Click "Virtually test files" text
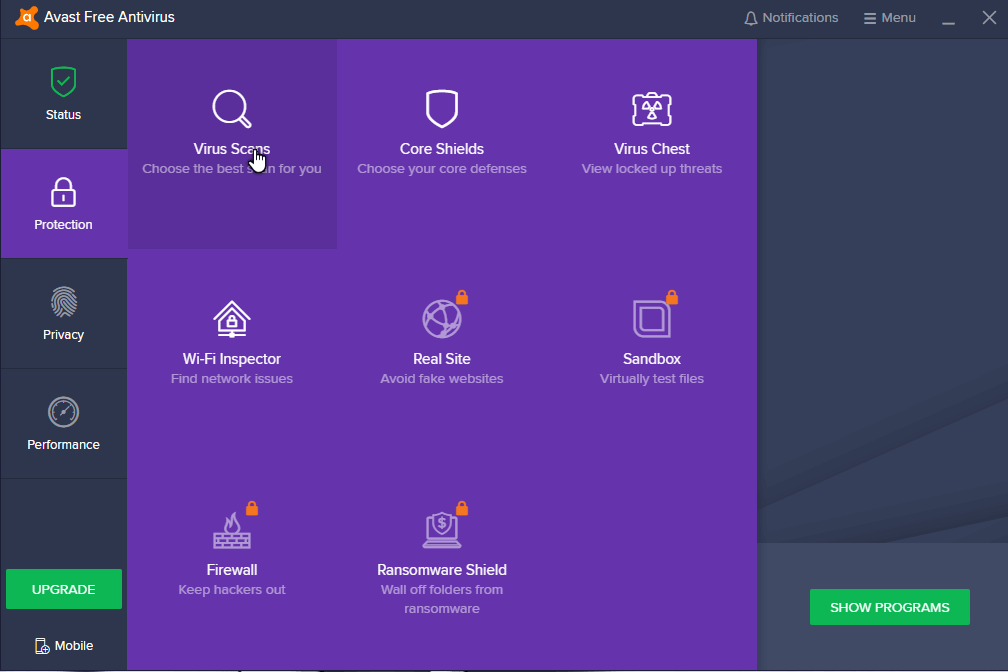Image resolution: width=1008 pixels, height=672 pixels. tap(652, 379)
